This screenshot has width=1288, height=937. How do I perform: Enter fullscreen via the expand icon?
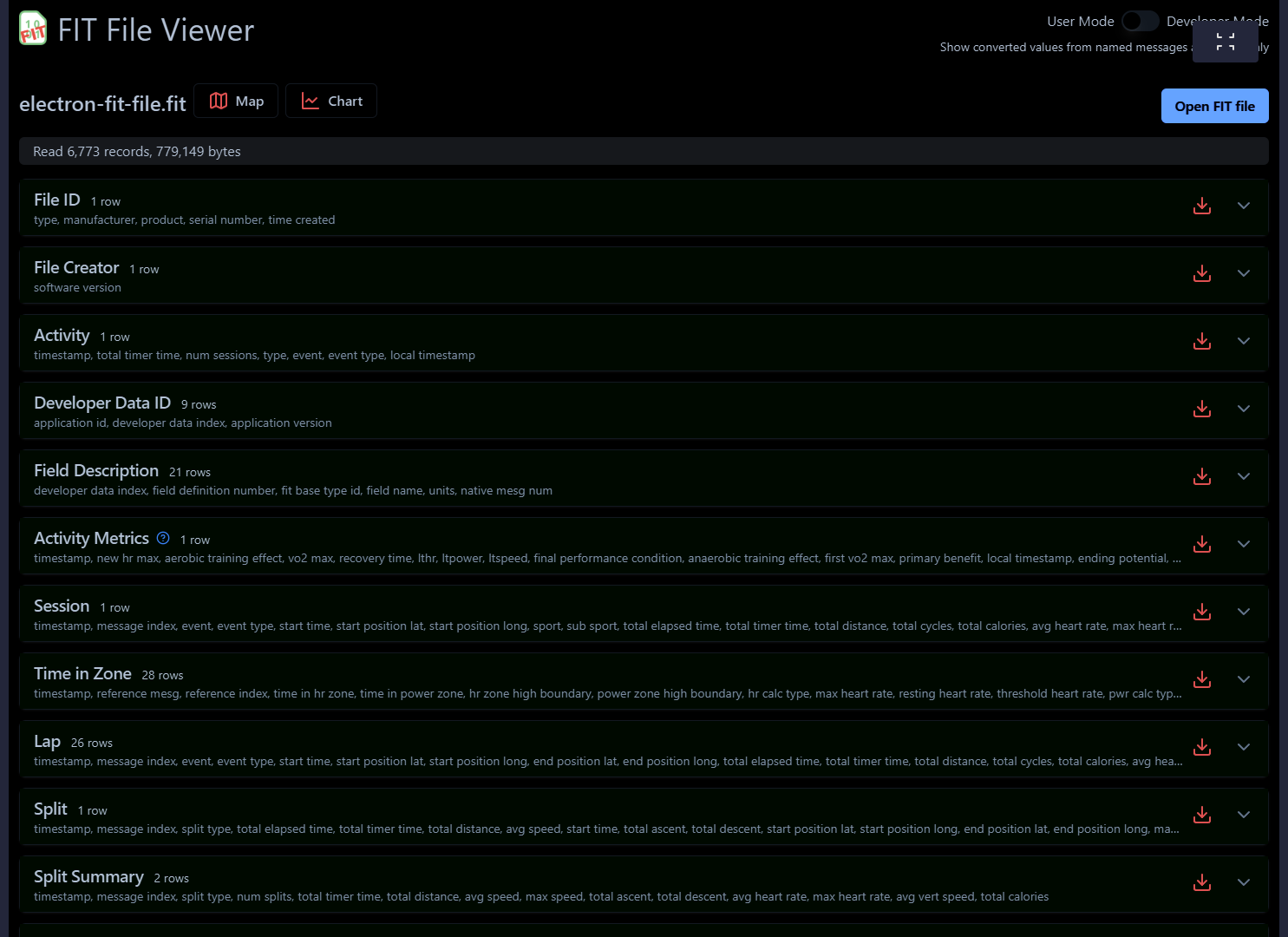(1225, 41)
